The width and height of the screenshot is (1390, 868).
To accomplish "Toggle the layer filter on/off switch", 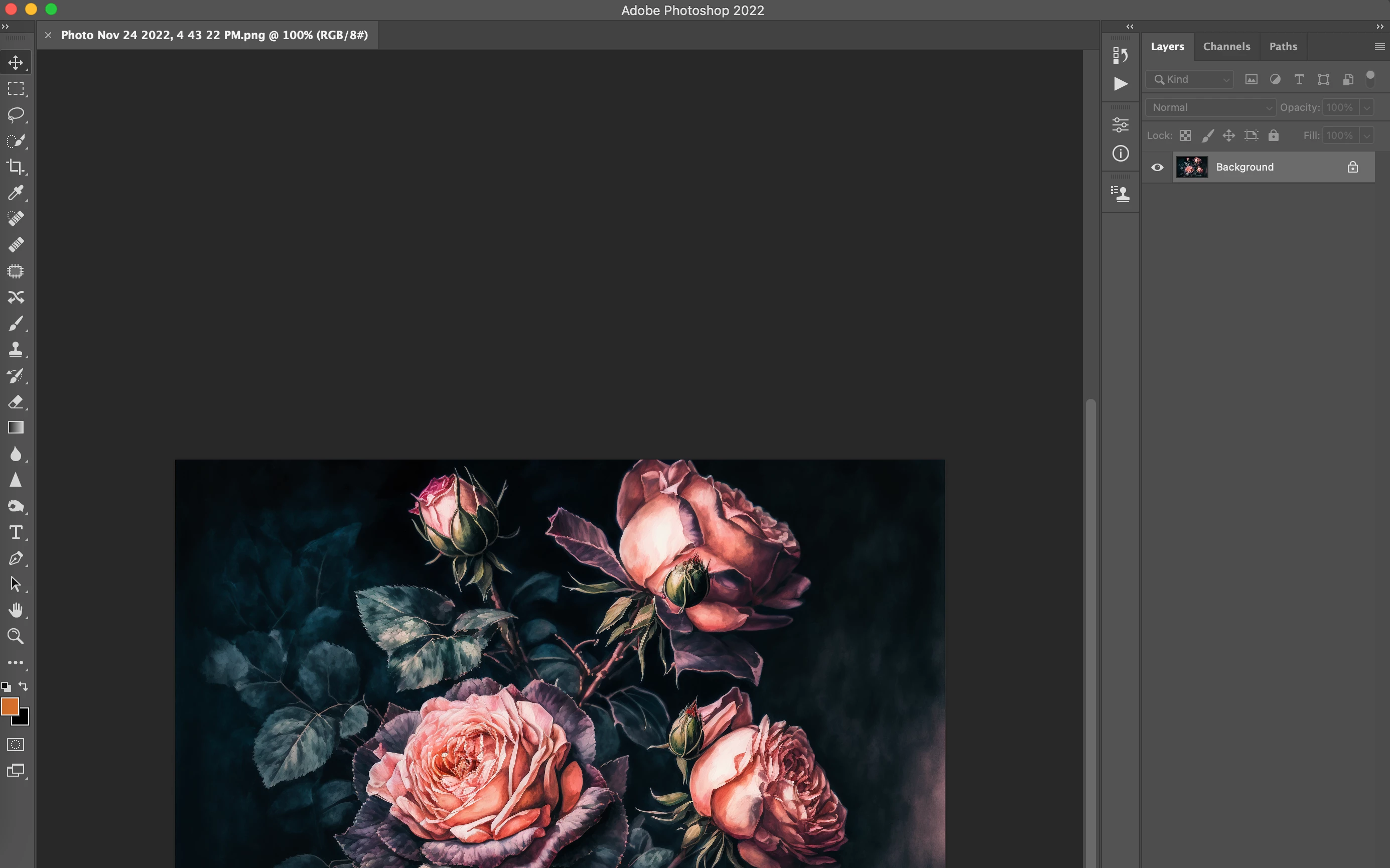I will pos(1370,79).
